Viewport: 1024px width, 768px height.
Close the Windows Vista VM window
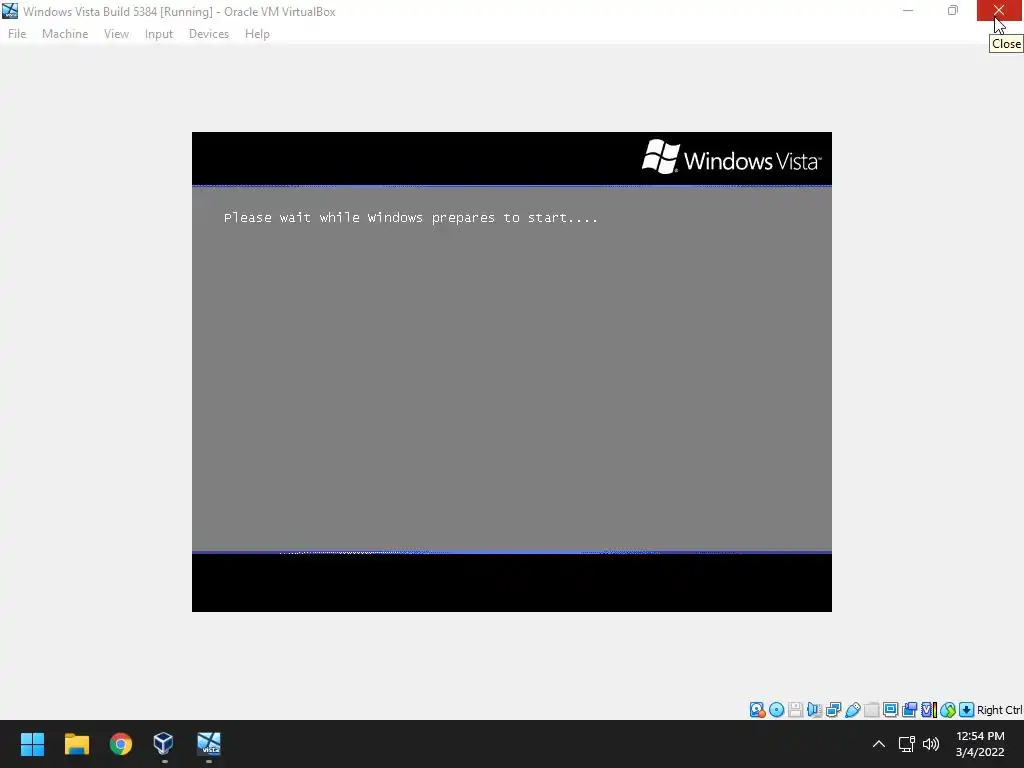[x=999, y=10]
